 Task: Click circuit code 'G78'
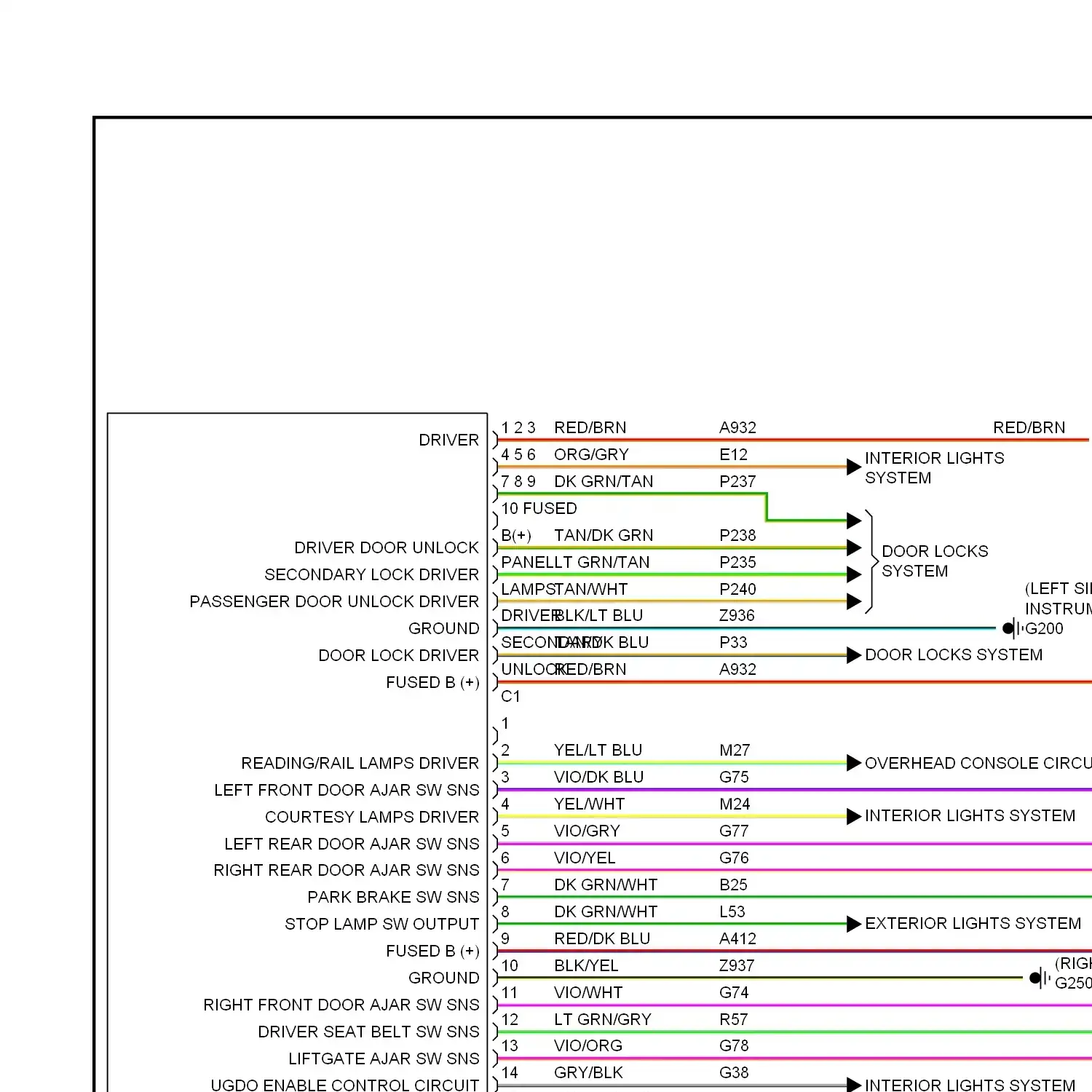pyautogui.click(x=734, y=1045)
